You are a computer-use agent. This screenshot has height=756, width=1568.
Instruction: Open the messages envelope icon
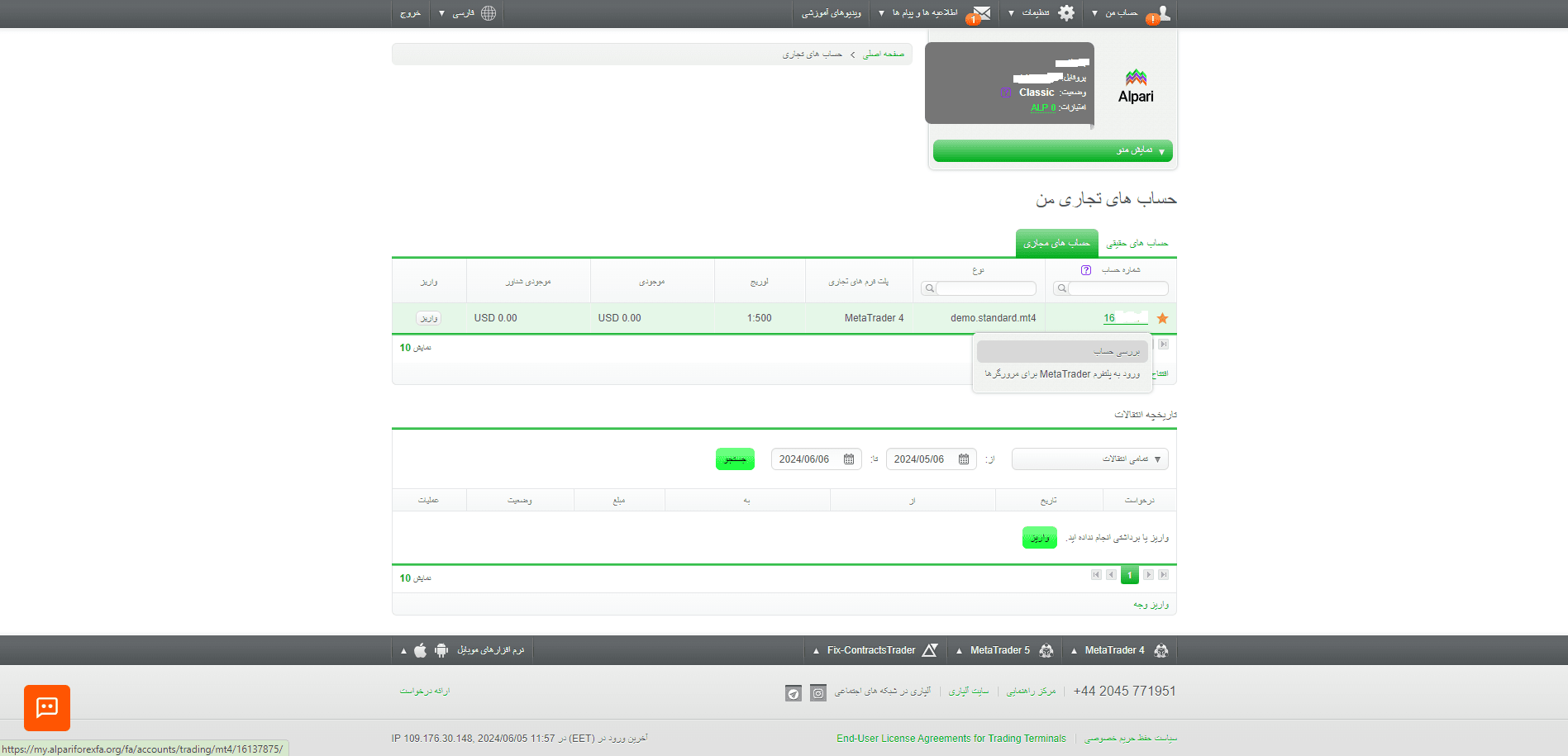[981, 12]
